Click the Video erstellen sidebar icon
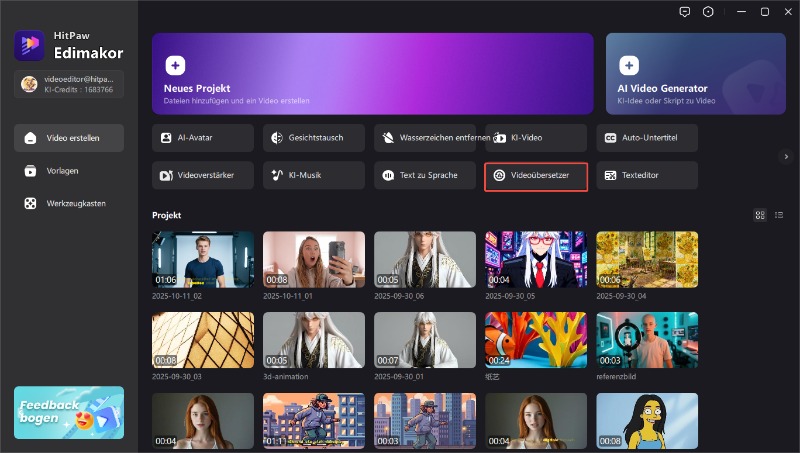Screen dimensions: 800x453 (30, 138)
